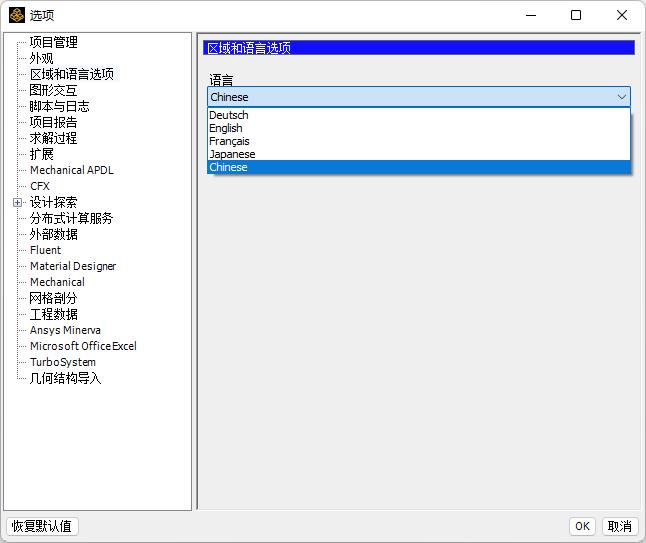The image size is (646, 543).
Task: Maximize the 选项 dialog window
Action: click(576, 15)
